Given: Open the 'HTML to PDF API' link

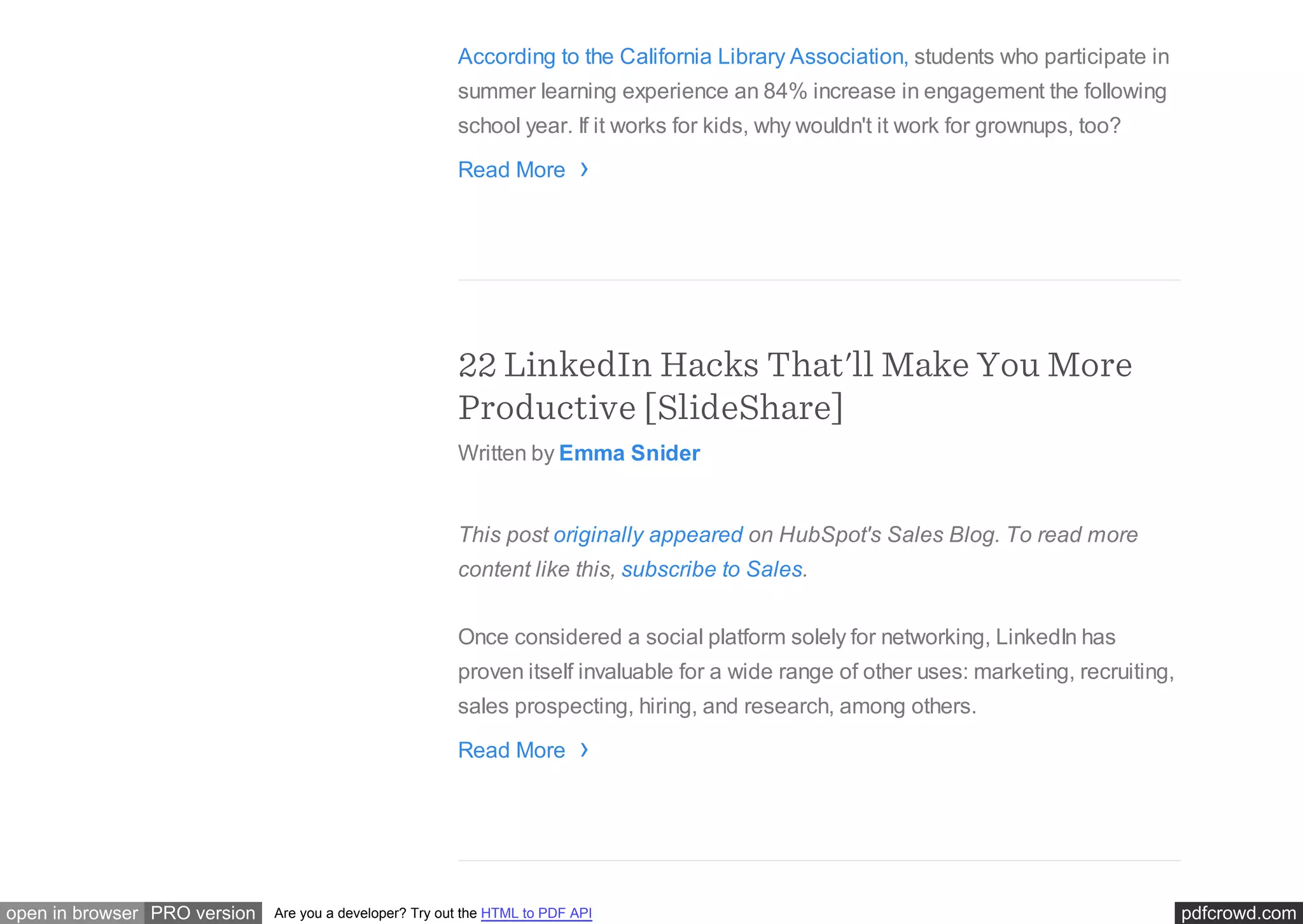Looking at the screenshot, I should 536,913.
